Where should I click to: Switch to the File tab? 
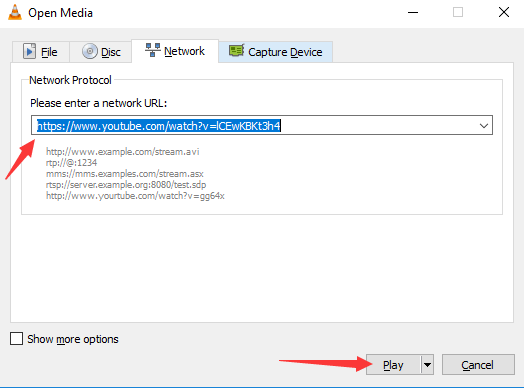[x=41, y=52]
